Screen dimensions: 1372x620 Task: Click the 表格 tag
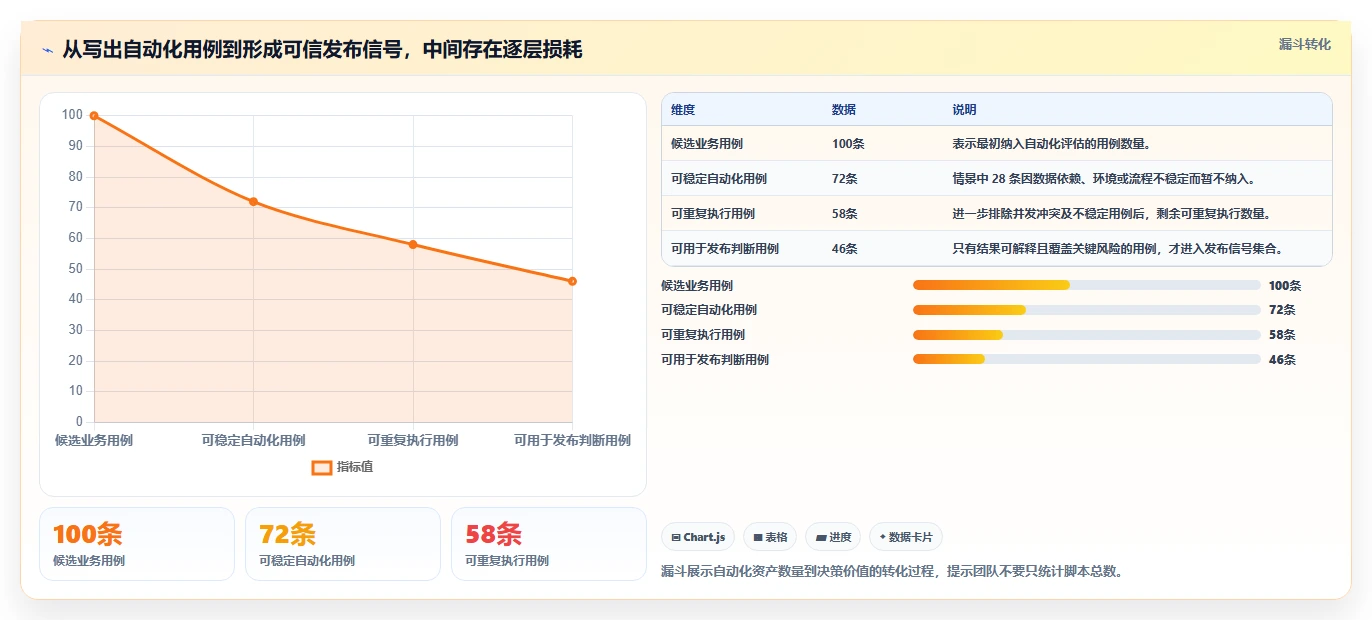(770, 537)
